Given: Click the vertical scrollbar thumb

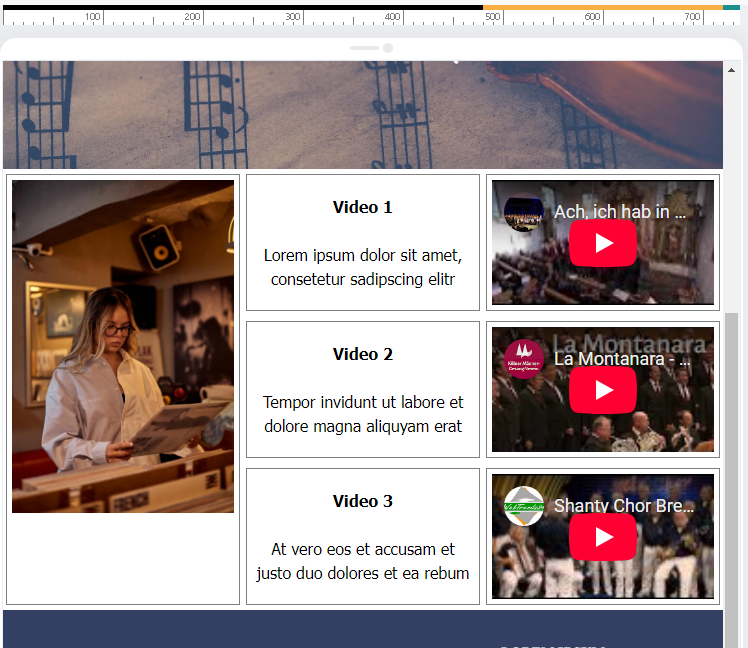Looking at the screenshot, I should coord(731,480).
